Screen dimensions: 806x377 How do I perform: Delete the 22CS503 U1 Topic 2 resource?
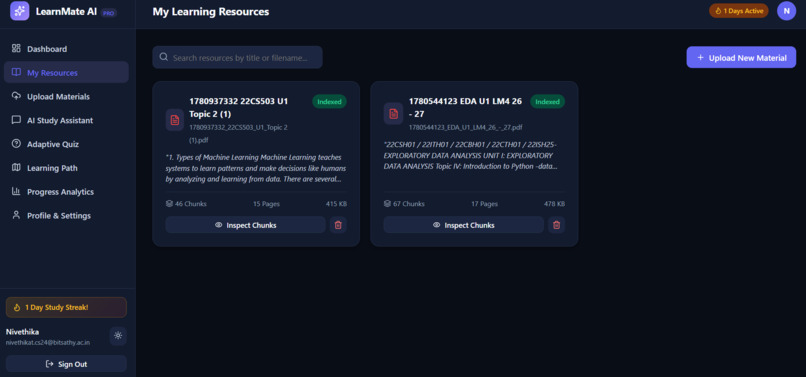[x=338, y=225]
